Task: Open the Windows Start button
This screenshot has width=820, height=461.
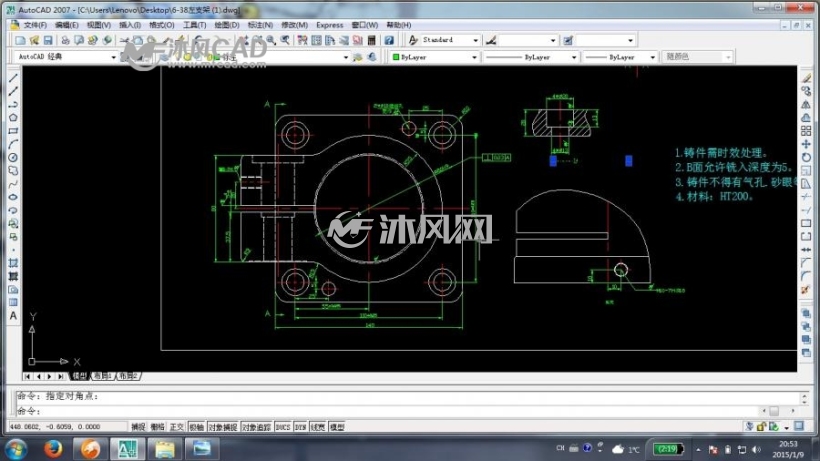Action: click(16, 448)
